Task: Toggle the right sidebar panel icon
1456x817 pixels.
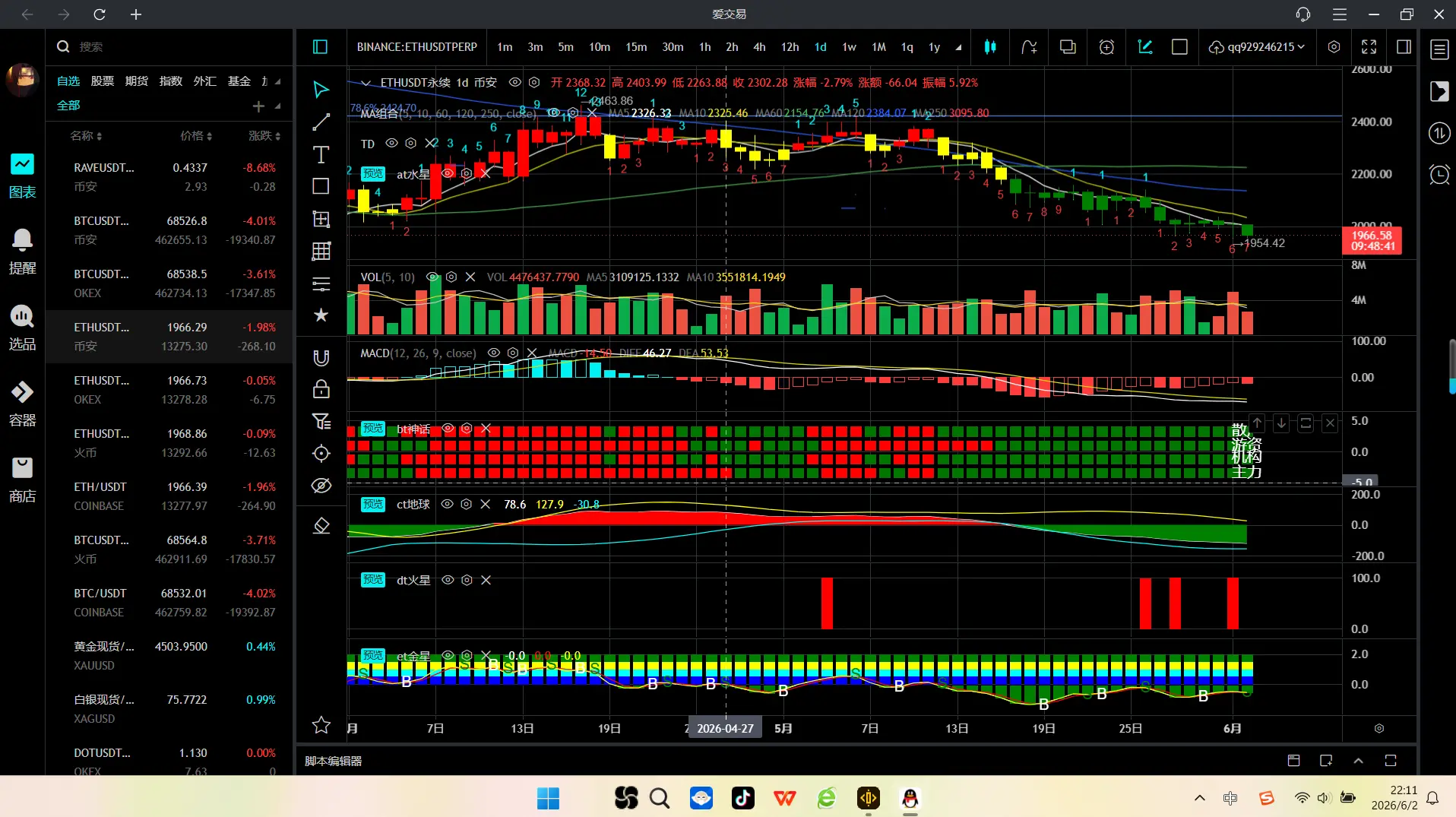Action: (x=1404, y=47)
